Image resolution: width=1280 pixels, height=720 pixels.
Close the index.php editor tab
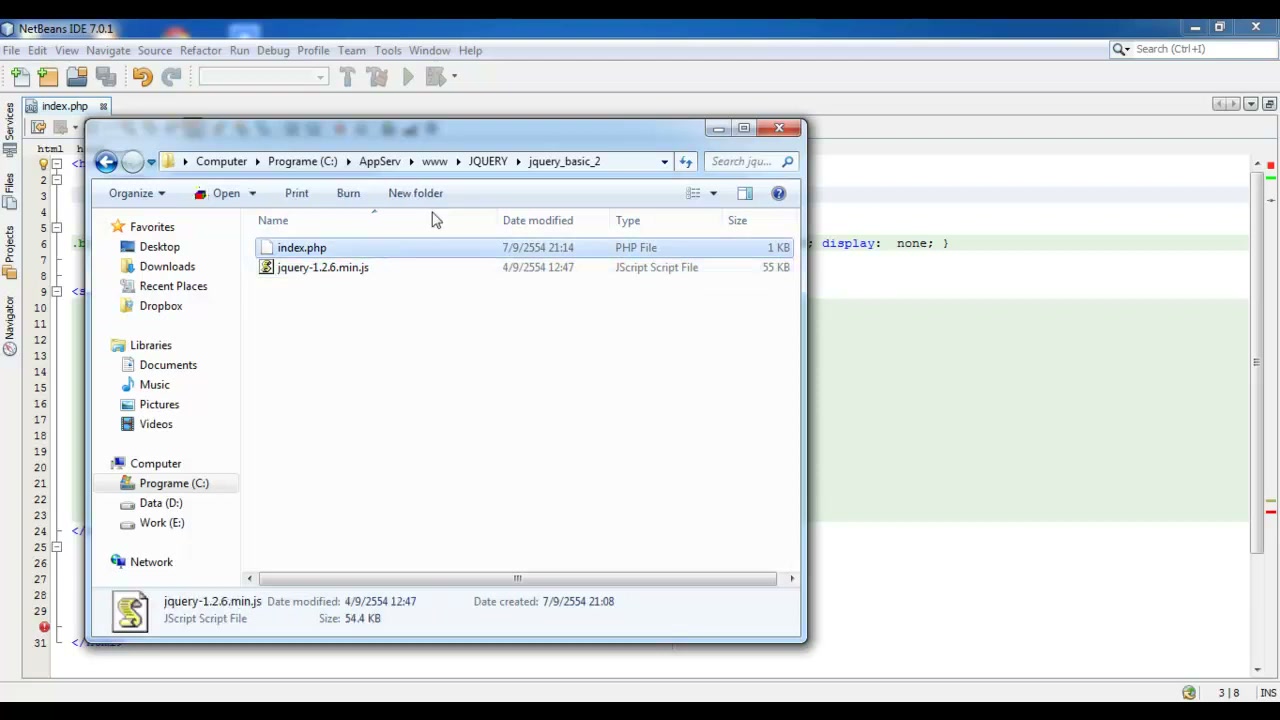(x=103, y=106)
